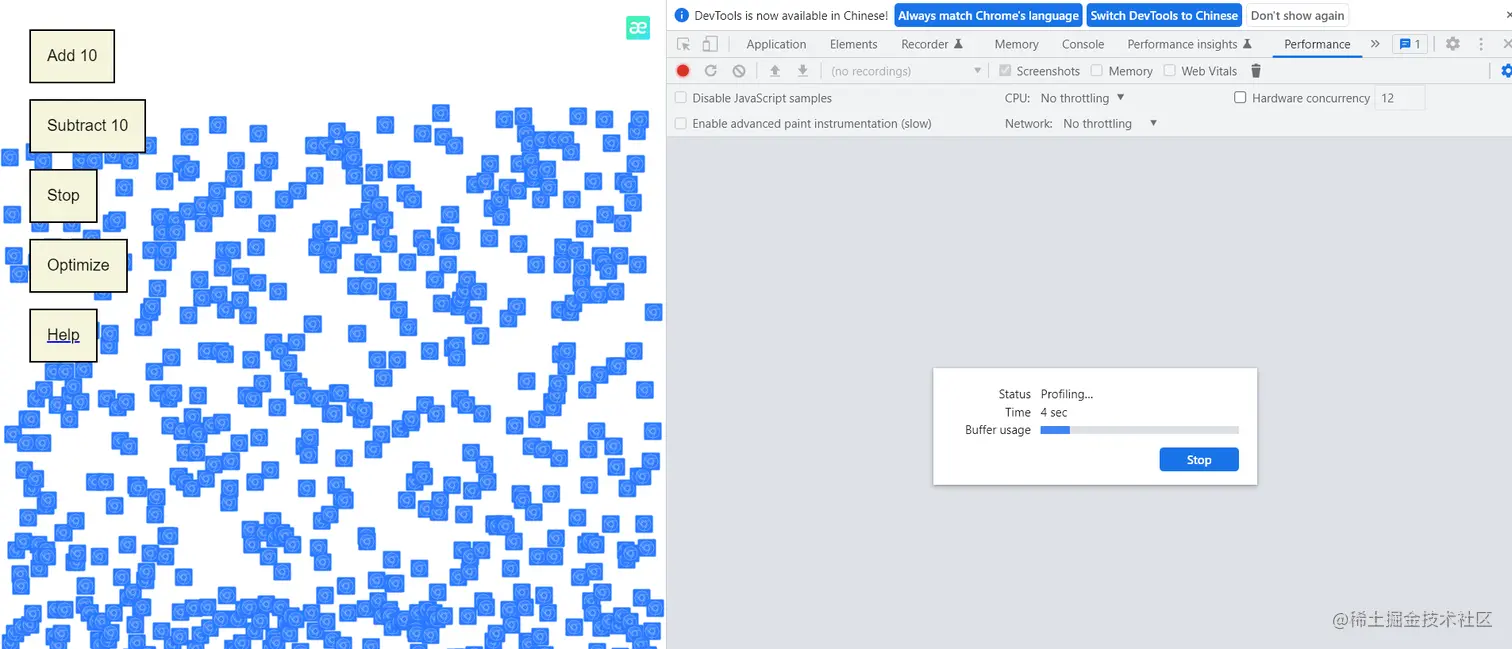Viewport: 1512px width, 649px height.
Task: Switch to the Recorder tab
Action: 932,44
